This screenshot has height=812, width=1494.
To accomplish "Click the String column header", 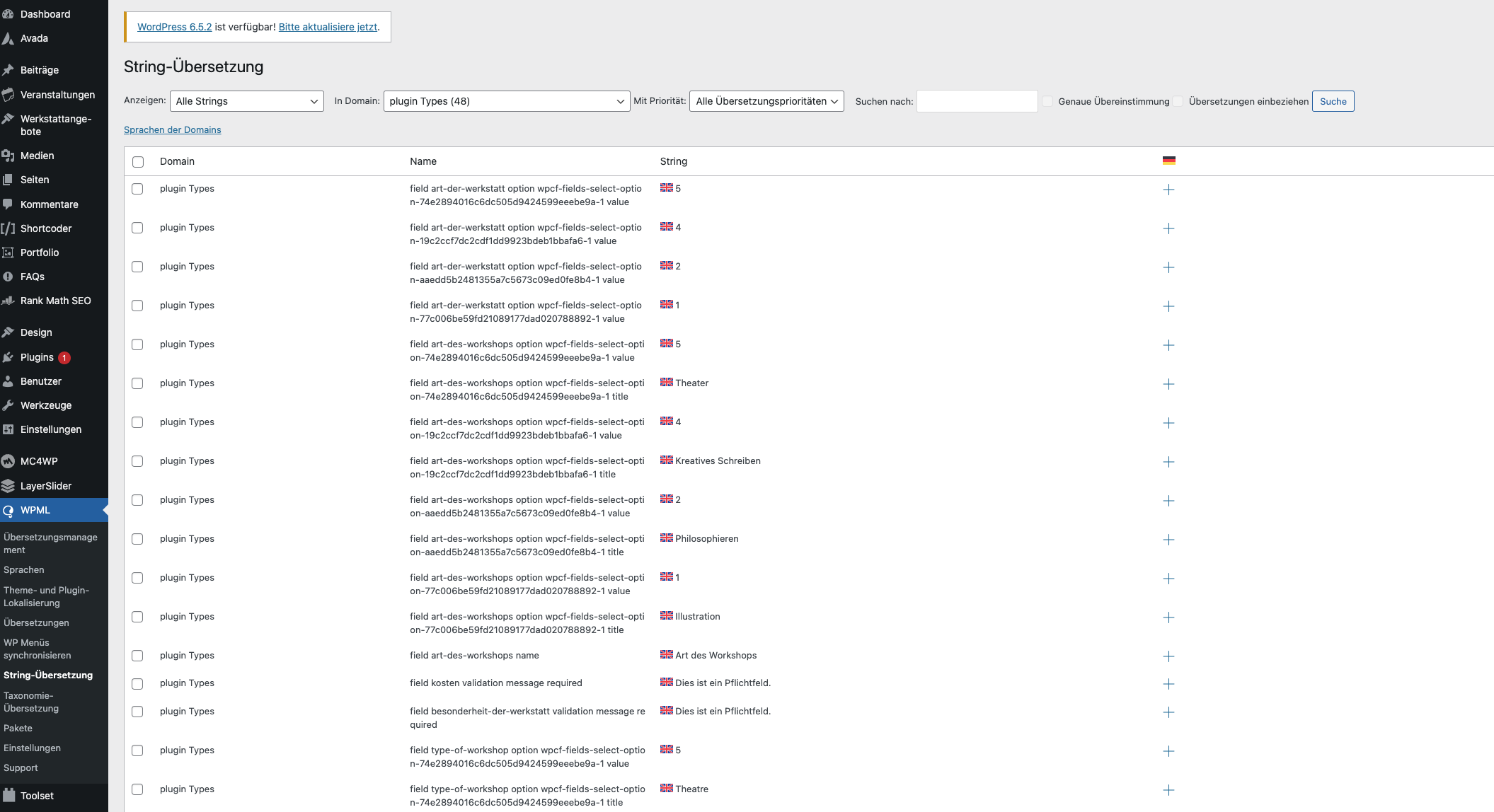I will pos(674,161).
